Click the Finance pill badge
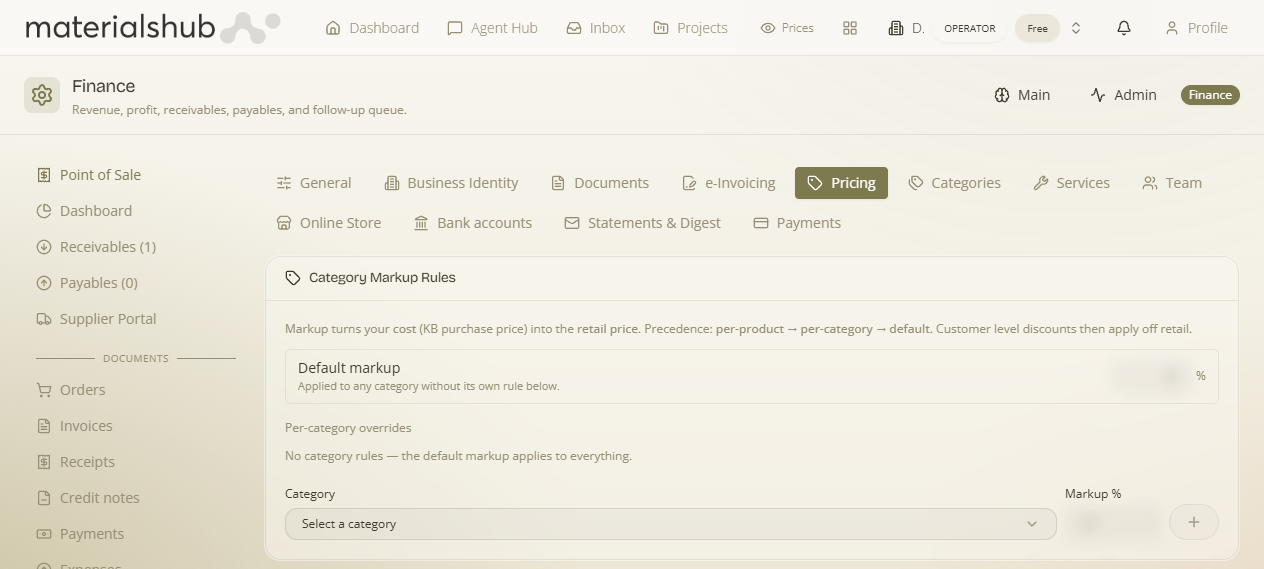 1210,95
